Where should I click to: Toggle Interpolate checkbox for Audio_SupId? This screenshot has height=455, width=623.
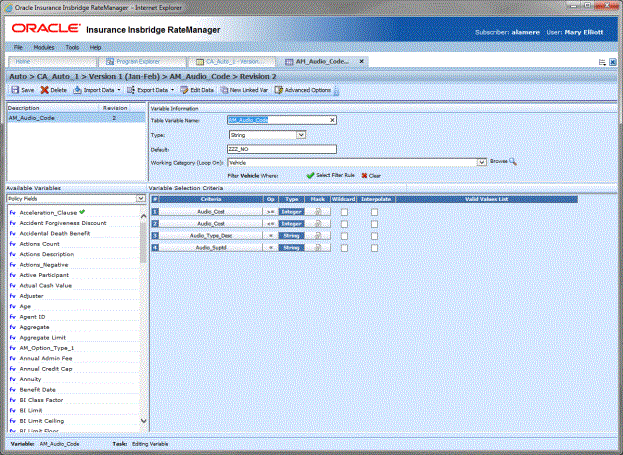pyautogui.click(x=374, y=248)
